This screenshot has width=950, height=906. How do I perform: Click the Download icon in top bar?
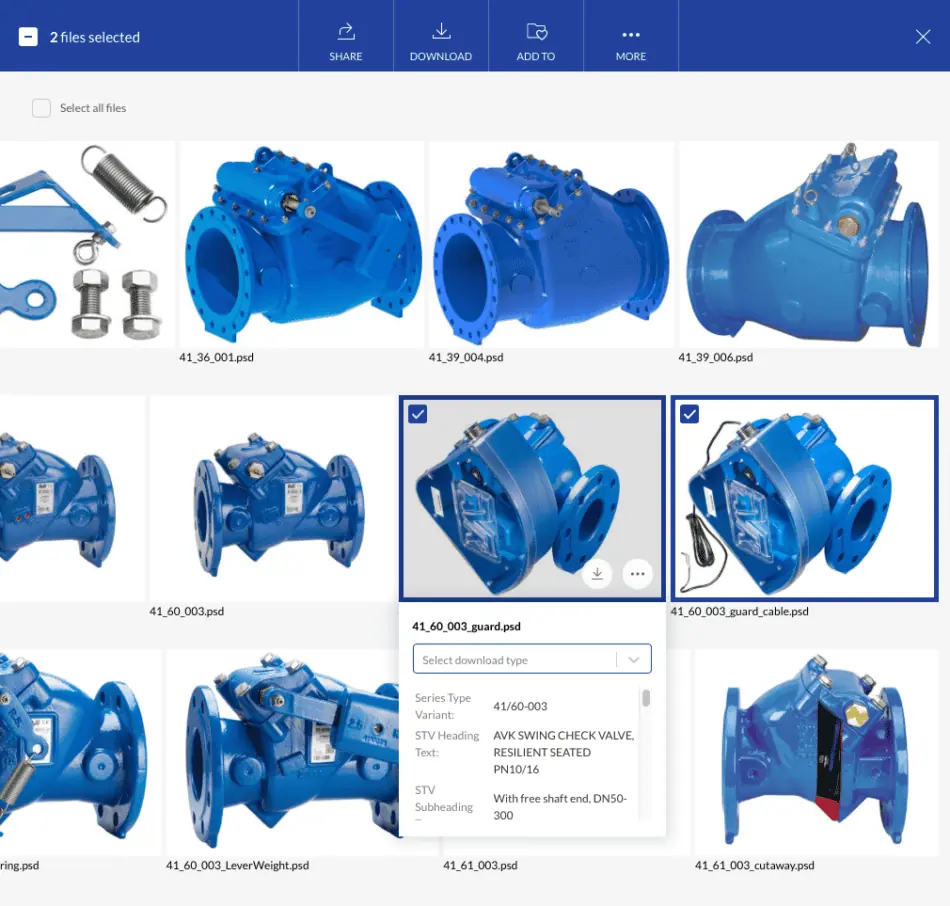pyautogui.click(x=441, y=32)
